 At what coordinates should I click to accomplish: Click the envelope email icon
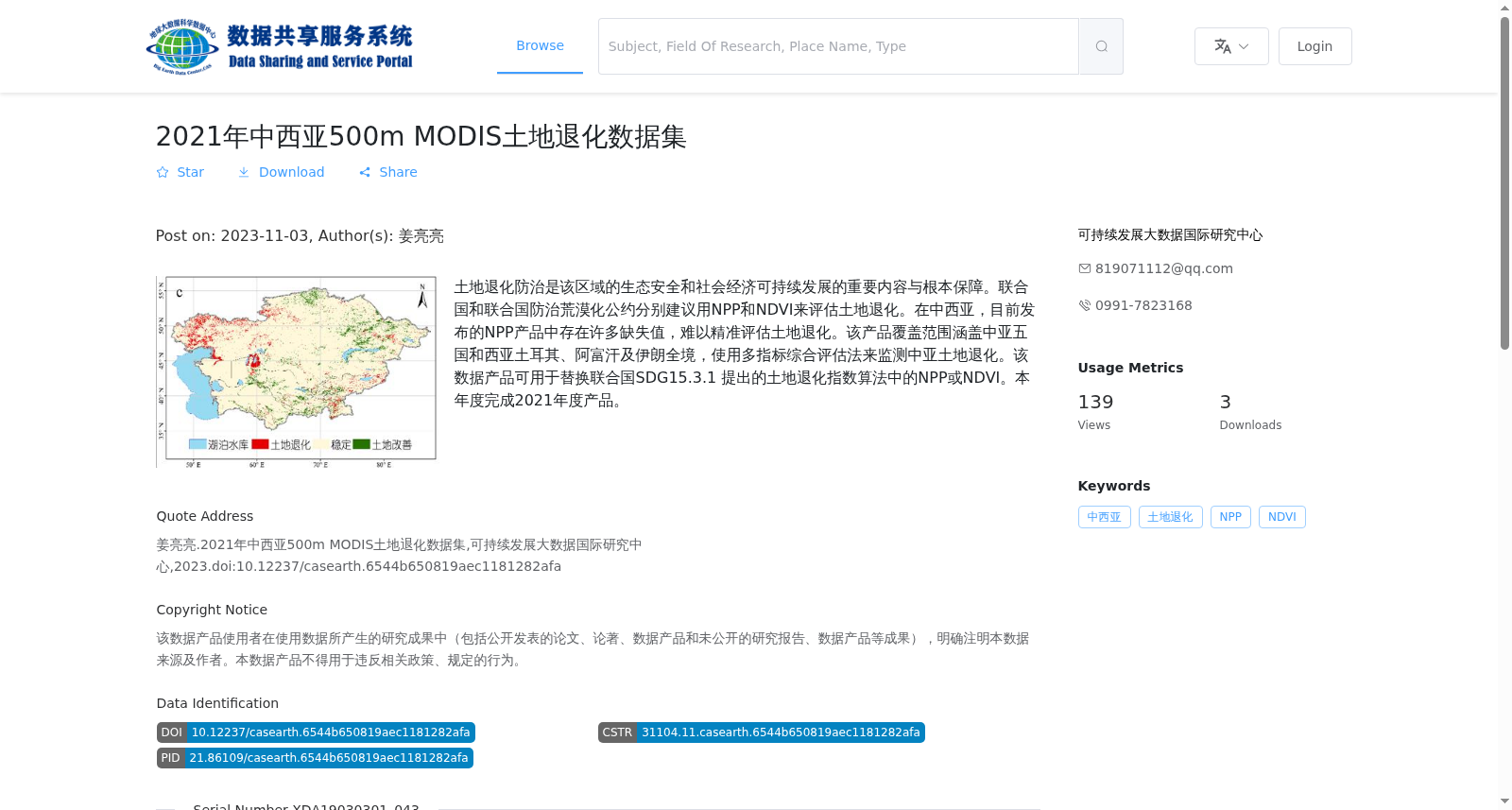pyautogui.click(x=1085, y=268)
